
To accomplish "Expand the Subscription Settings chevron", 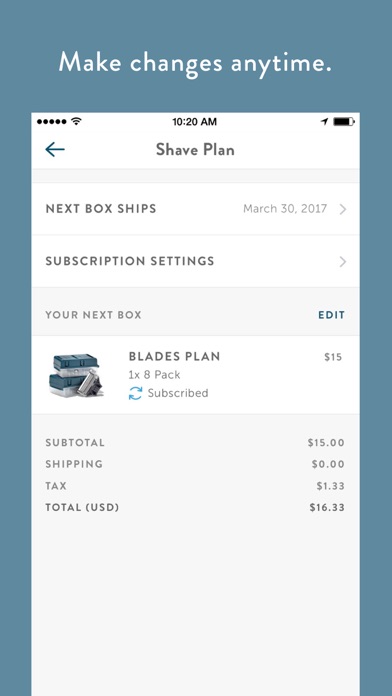I will [x=342, y=261].
